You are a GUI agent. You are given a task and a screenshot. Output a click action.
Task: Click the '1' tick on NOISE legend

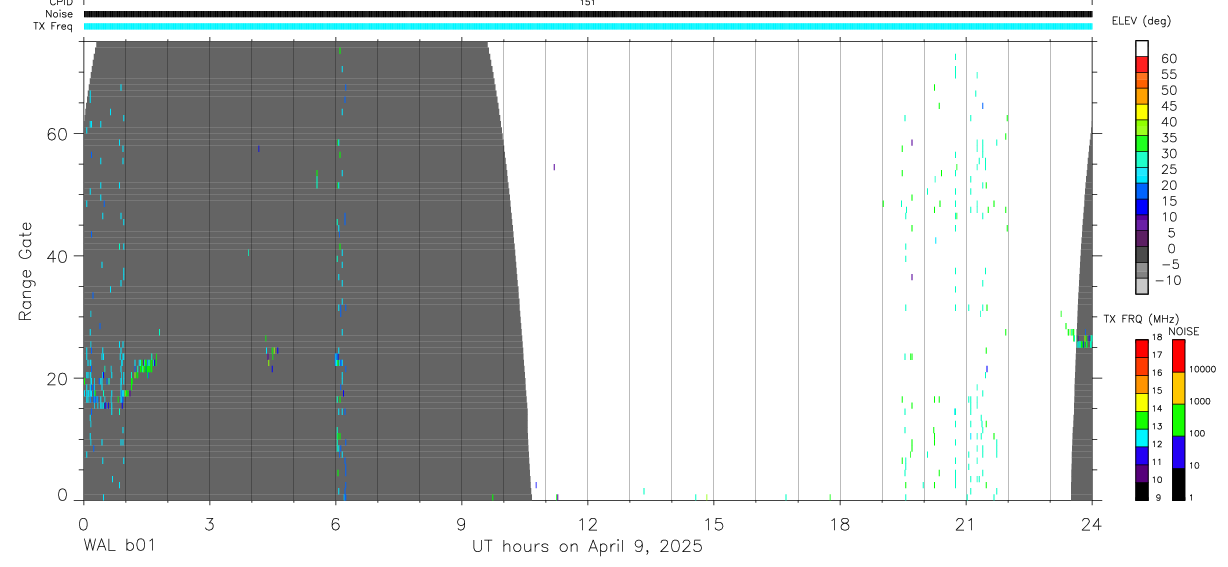pyautogui.click(x=1191, y=497)
